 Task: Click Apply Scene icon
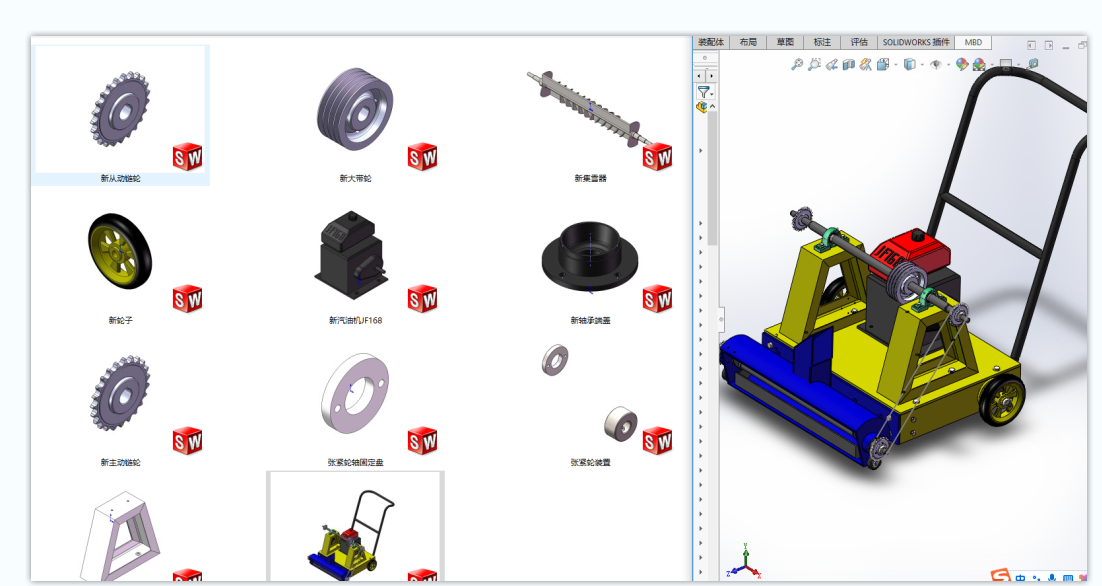coord(978,65)
